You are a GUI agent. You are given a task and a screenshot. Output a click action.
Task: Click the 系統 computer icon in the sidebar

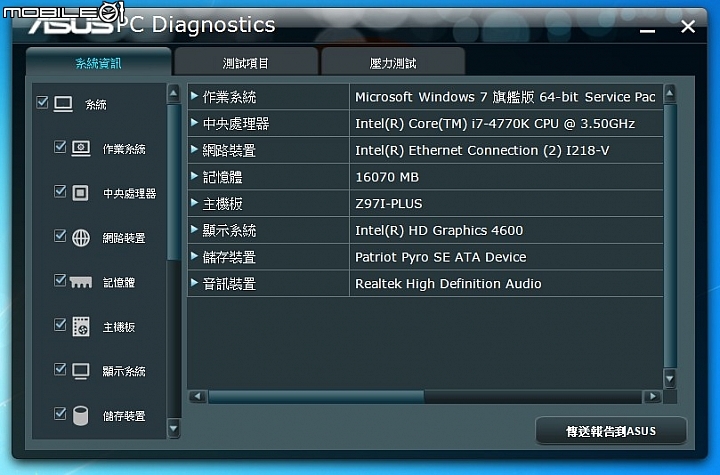[x=63, y=104]
